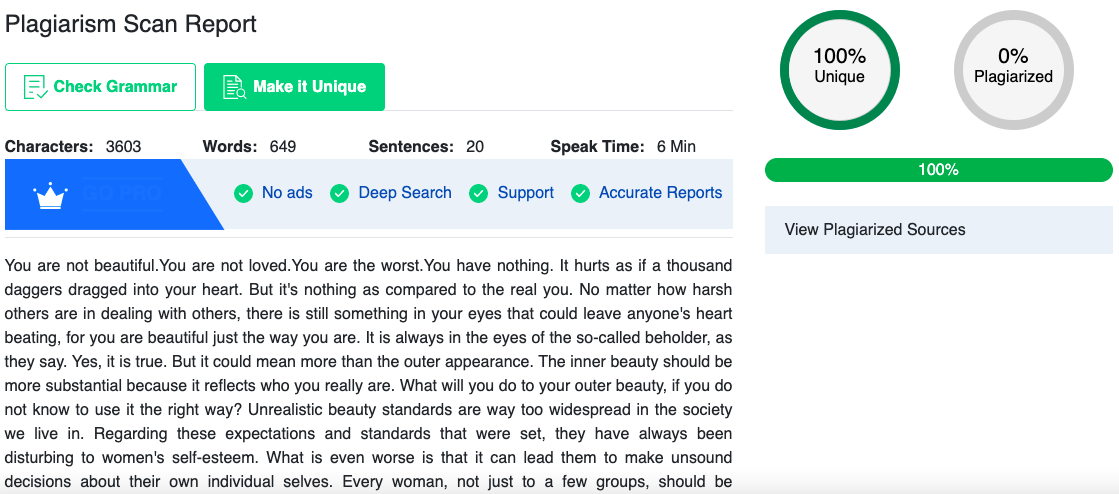Click the GO PRO banner text
Image resolution: width=1119 pixels, height=494 pixels.
click(x=122, y=193)
